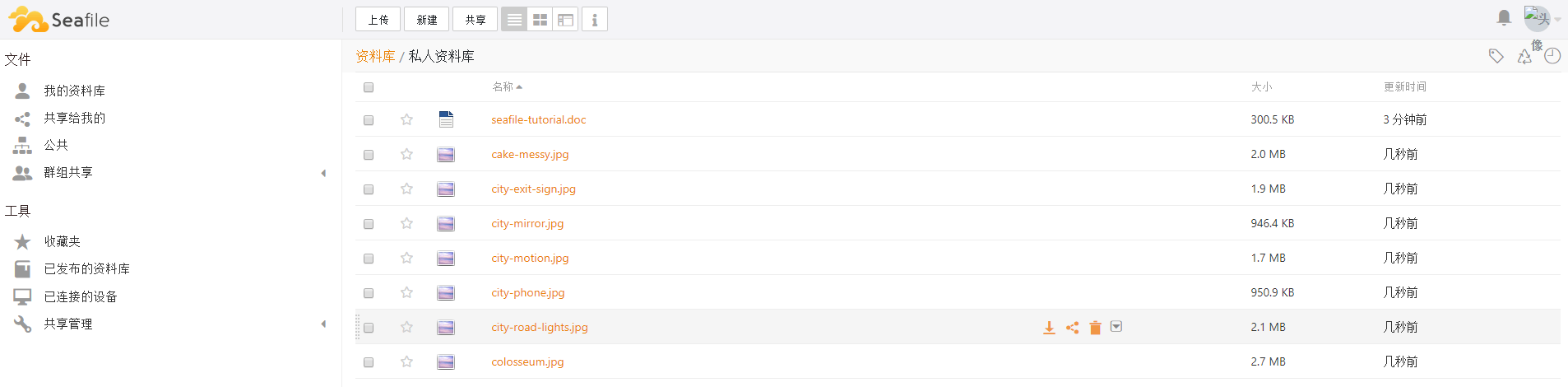This screenshot has height=387, width=1568.
Task: Open notifications bell
Action: tap(1504, 17)
